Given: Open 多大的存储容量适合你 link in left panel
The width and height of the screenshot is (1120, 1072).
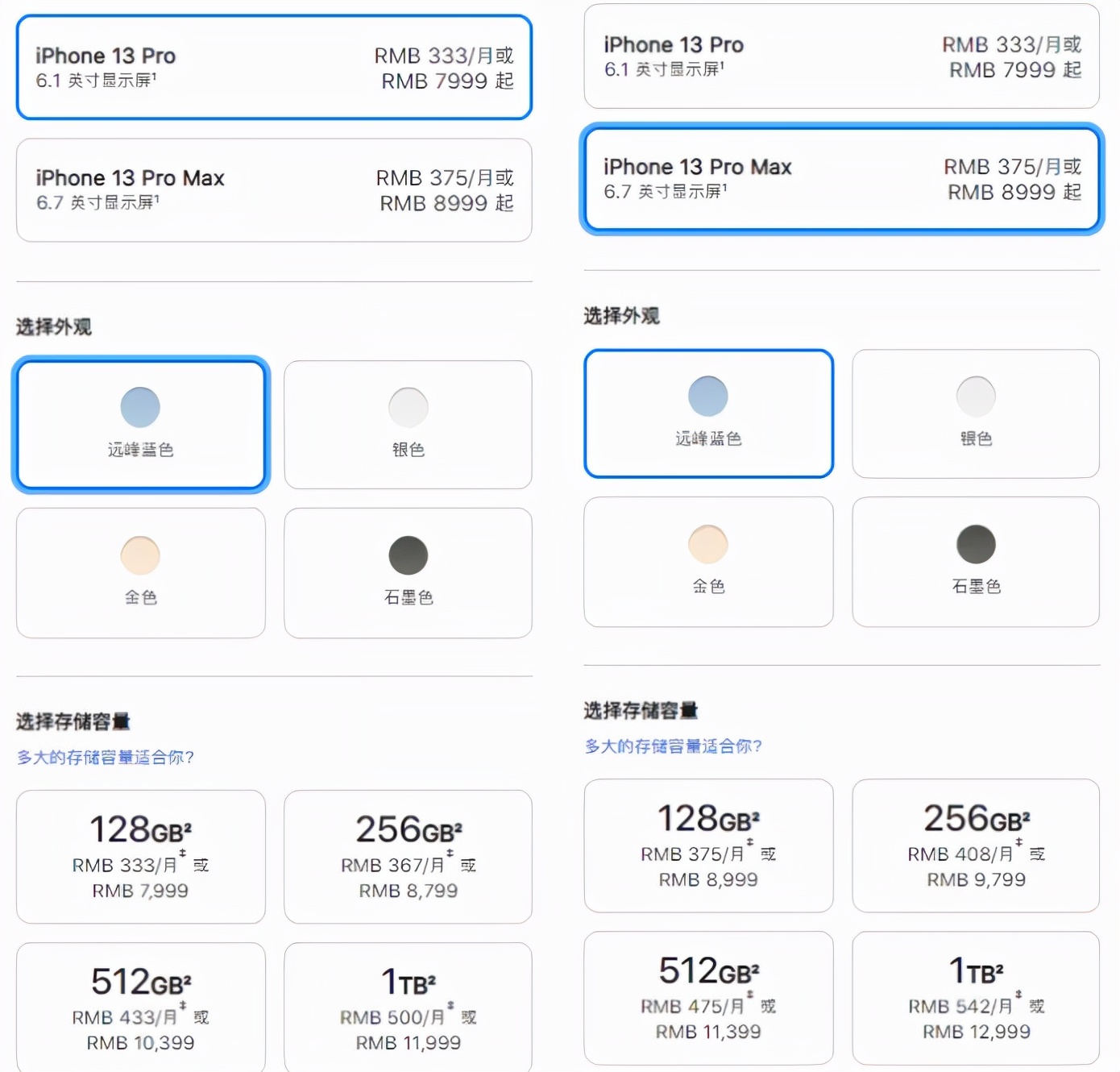Looking at the screenshot, I should (x=106, y=758).
